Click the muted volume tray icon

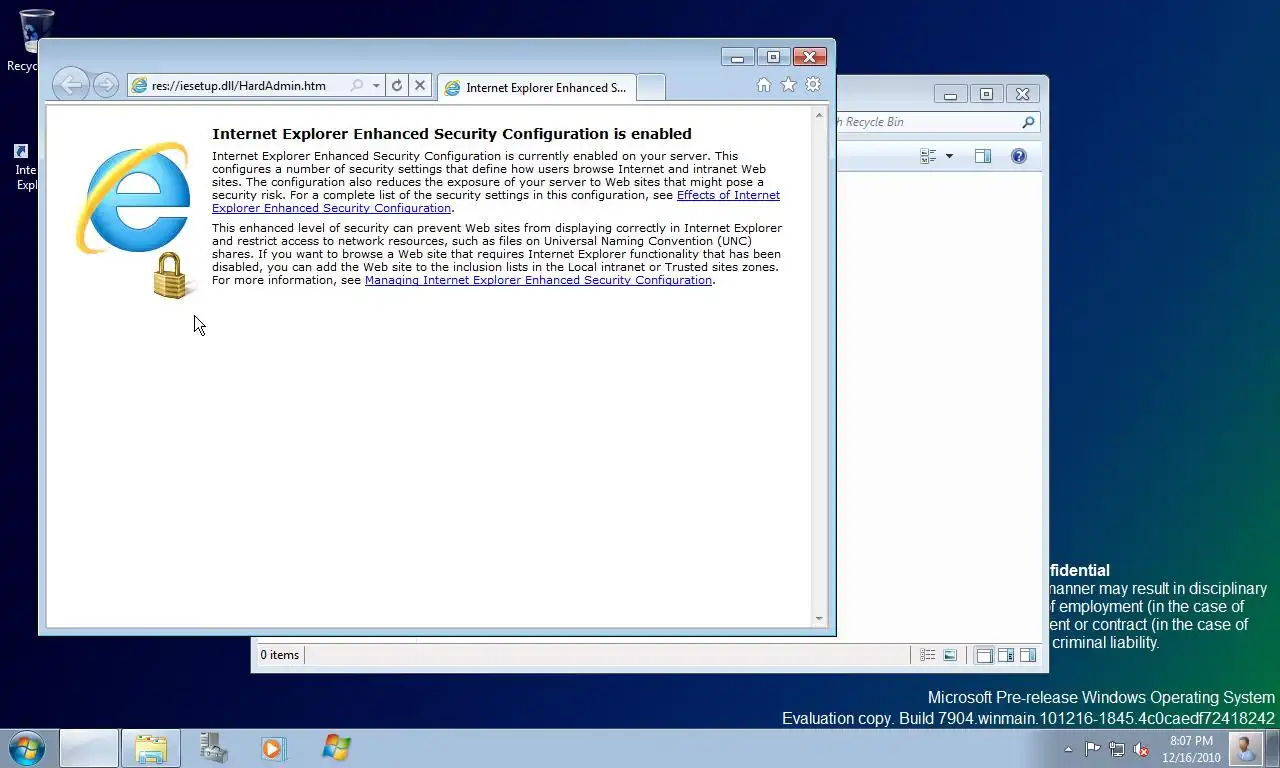pos(1141,749)
